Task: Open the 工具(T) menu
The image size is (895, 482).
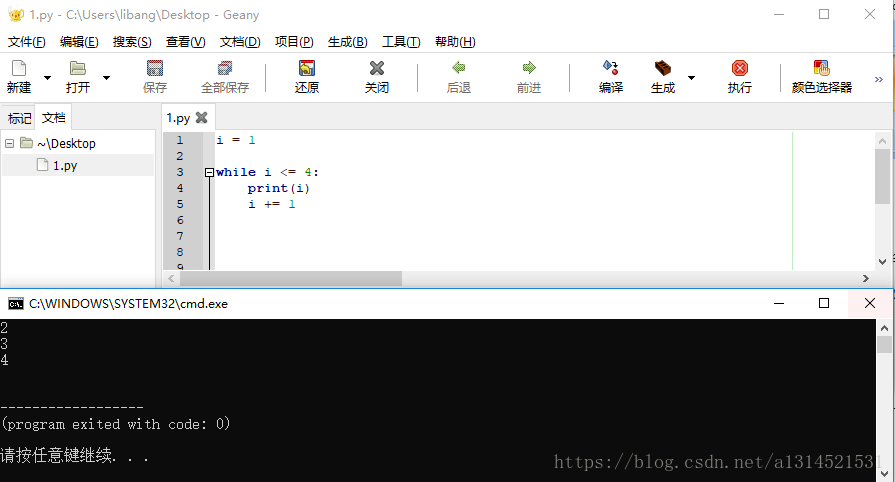Action: click(x=401, y=42)
